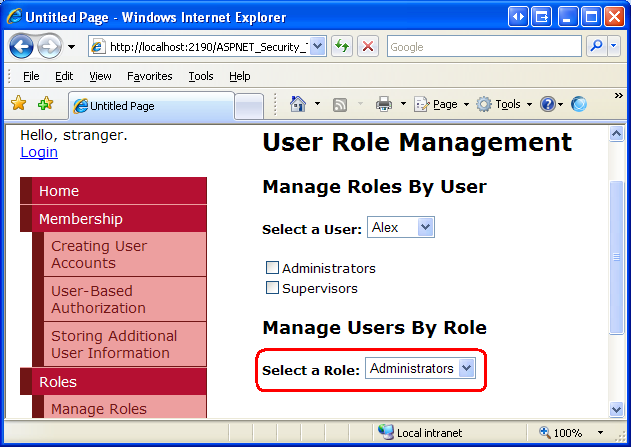This screenshot has height=447, width=631.
Task: Open the Tools gear toolbar menu
Action: [x=504, y=104]
